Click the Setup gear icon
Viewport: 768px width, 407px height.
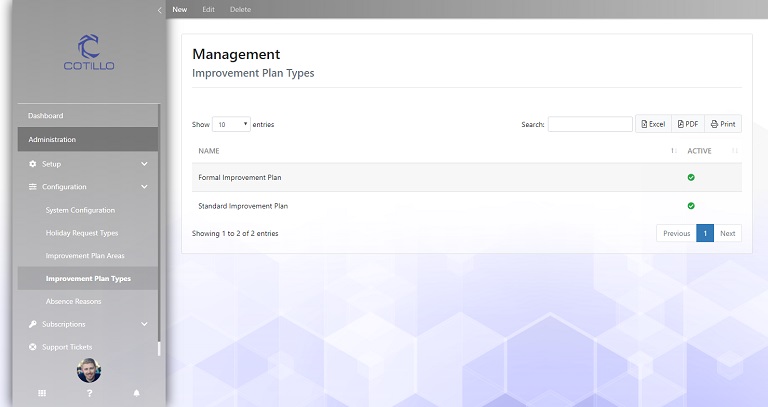32,164
